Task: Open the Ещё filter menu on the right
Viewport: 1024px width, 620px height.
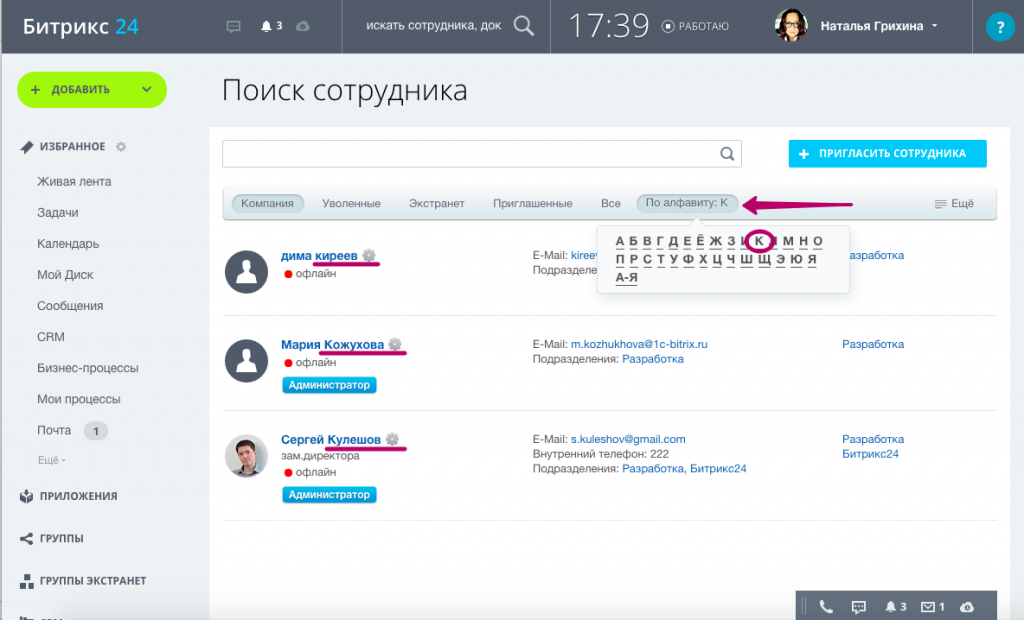Action: 954,204
